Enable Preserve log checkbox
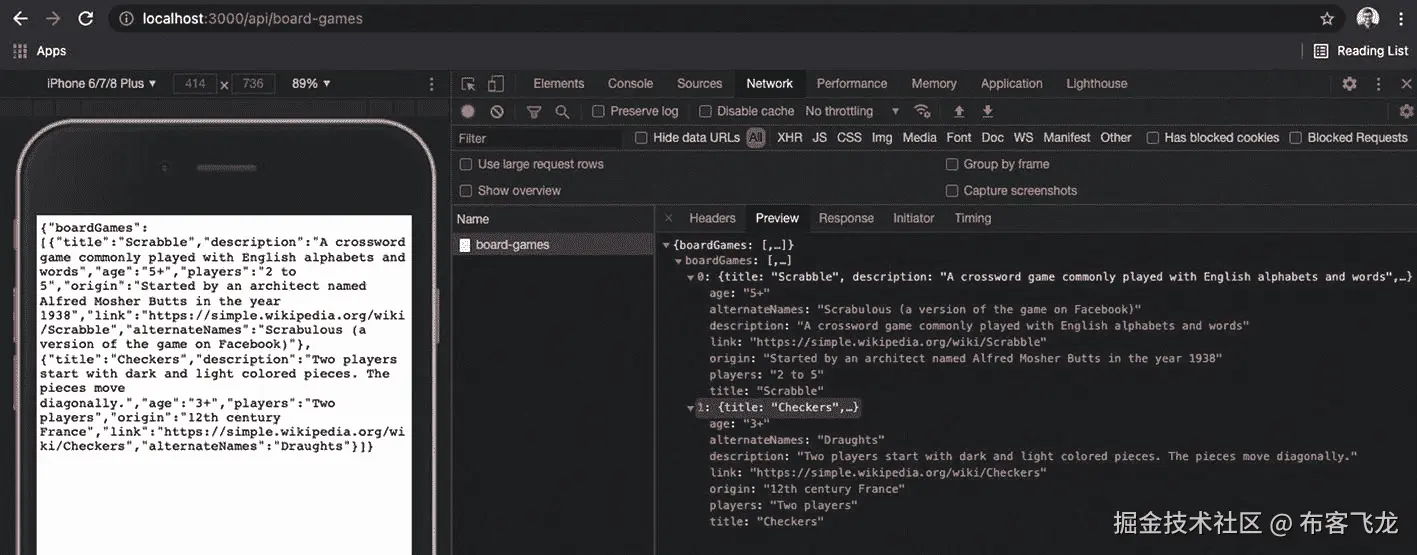The height and width of the screenshot is (555, 1417). click(598, 111)
